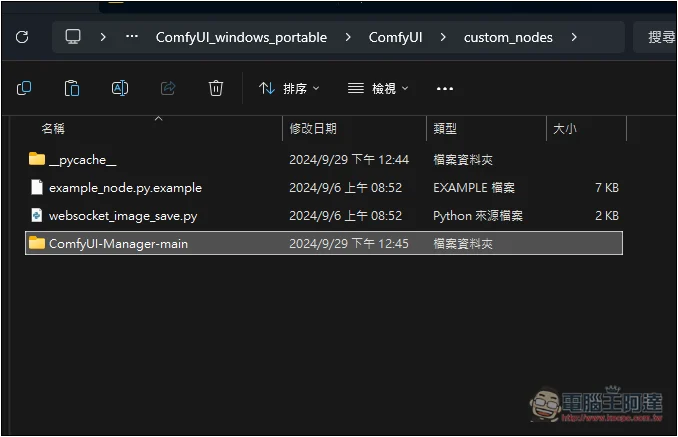Click the delete trash can icon

pos(215,88)
